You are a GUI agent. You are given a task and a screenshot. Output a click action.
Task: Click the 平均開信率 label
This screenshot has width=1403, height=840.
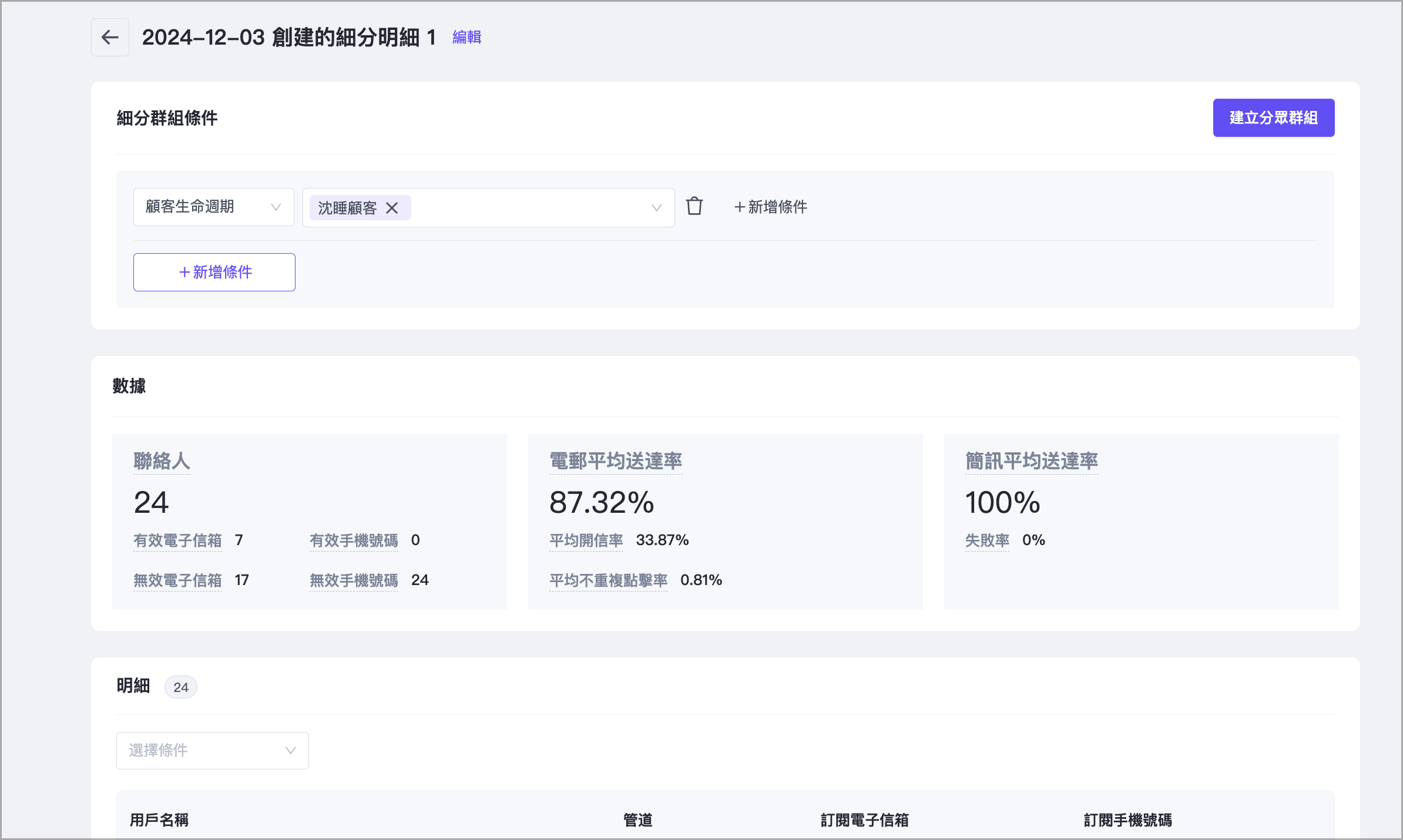[x=586, y=540]
